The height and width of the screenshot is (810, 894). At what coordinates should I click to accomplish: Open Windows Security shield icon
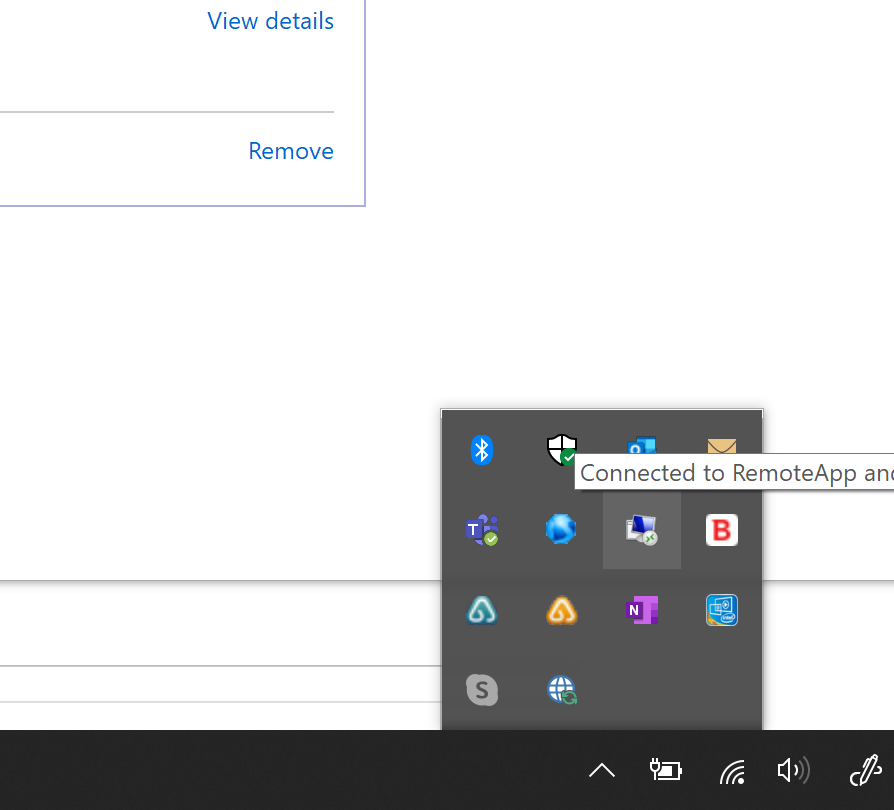click(562, 450)
